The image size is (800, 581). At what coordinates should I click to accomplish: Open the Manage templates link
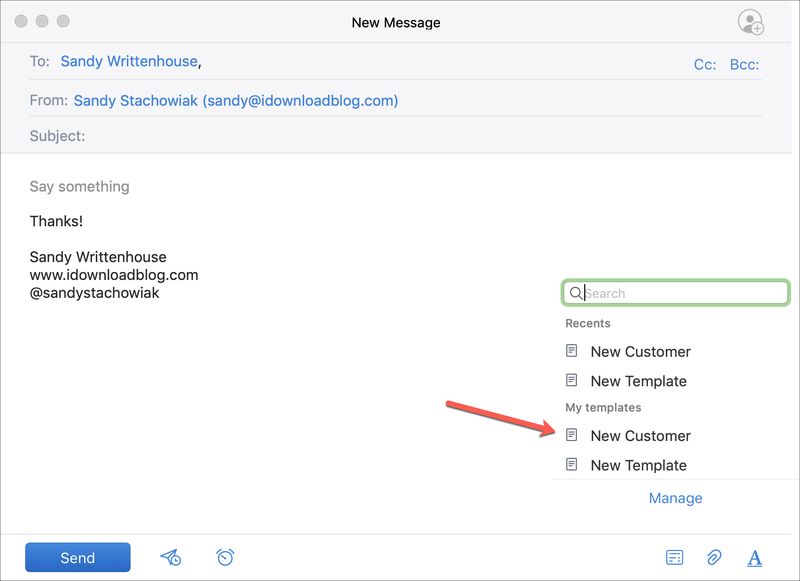tap(676, 498)
